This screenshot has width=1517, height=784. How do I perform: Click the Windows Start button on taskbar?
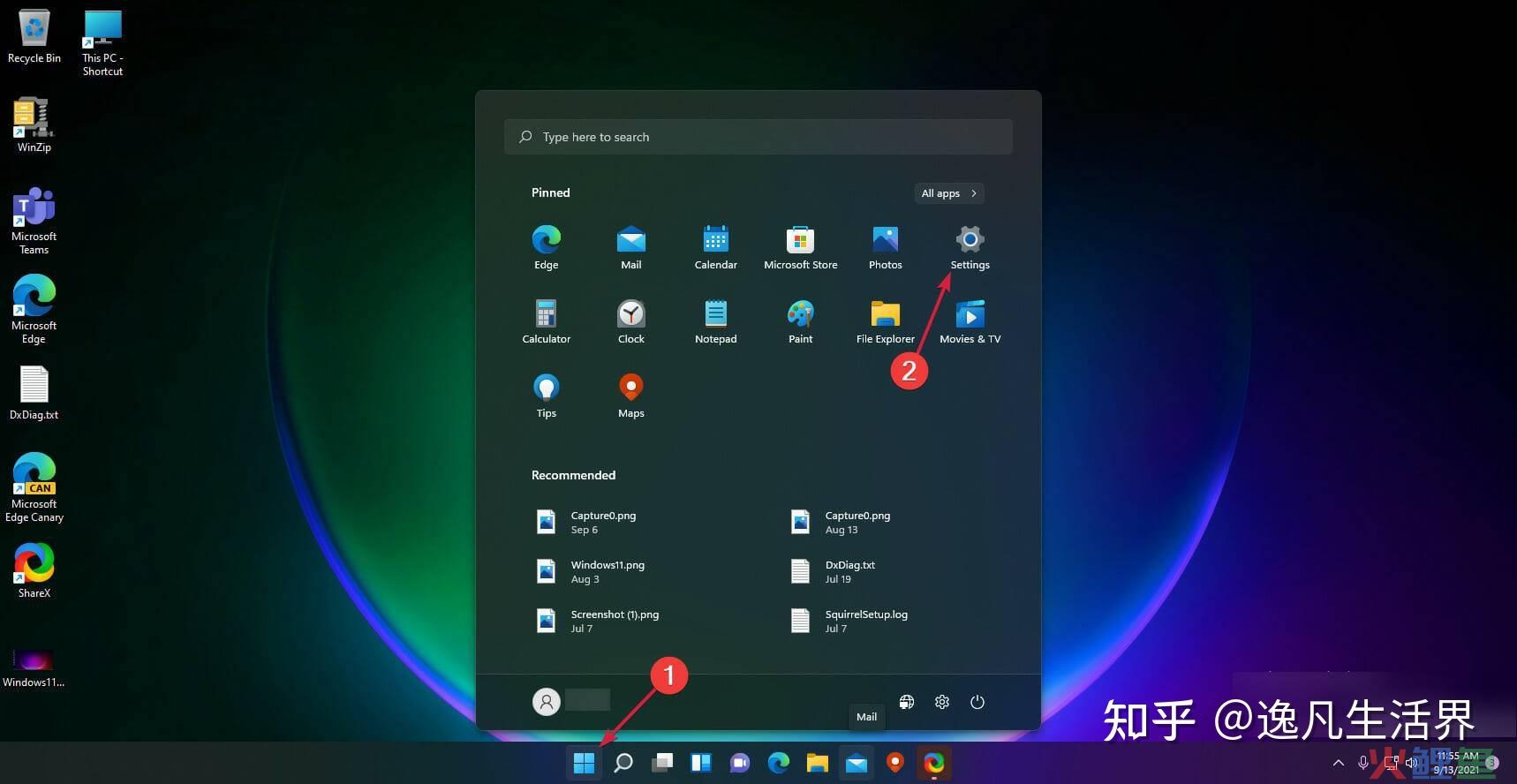584,763
